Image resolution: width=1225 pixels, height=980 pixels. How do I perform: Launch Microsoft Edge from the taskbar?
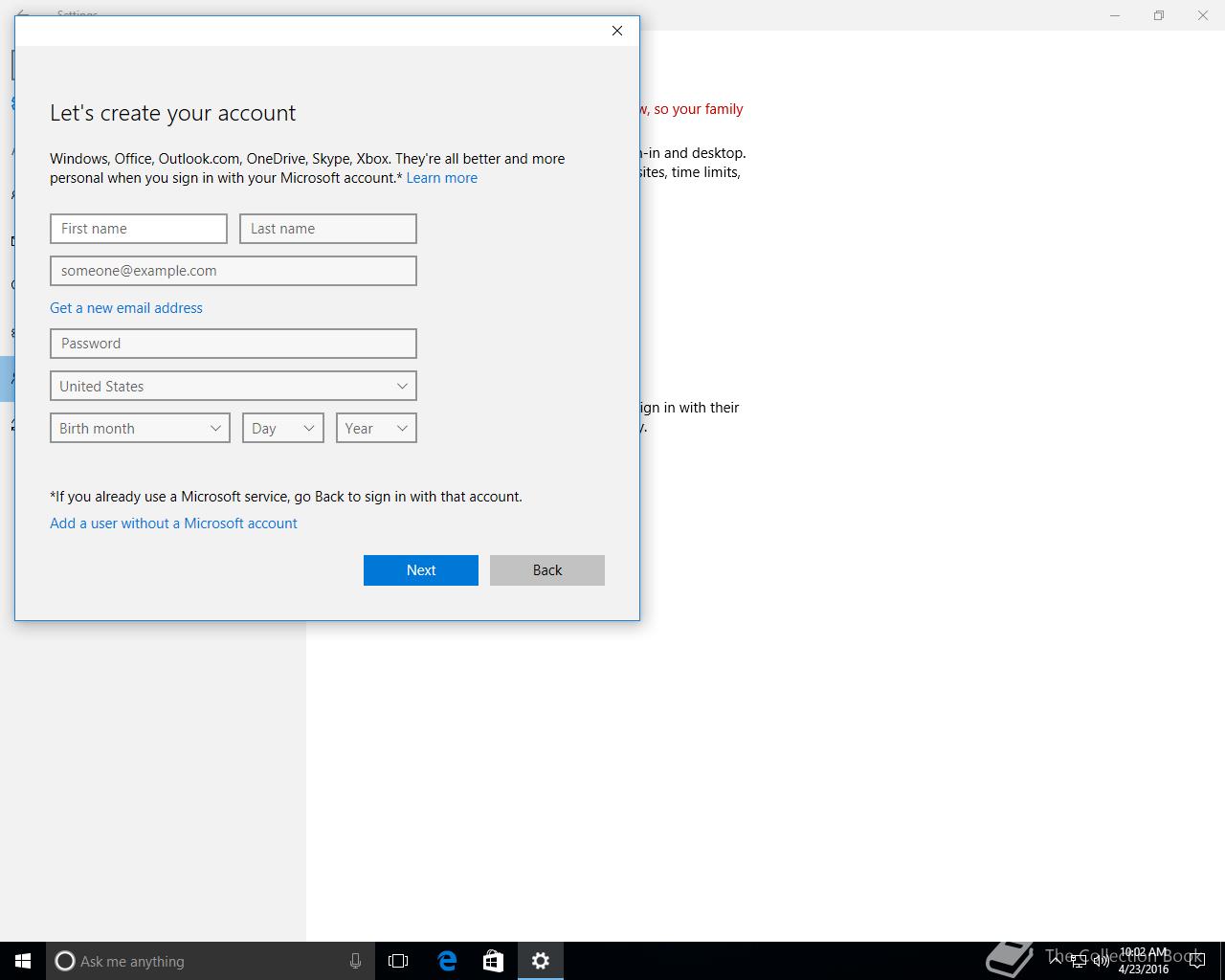tap(447, 961)
